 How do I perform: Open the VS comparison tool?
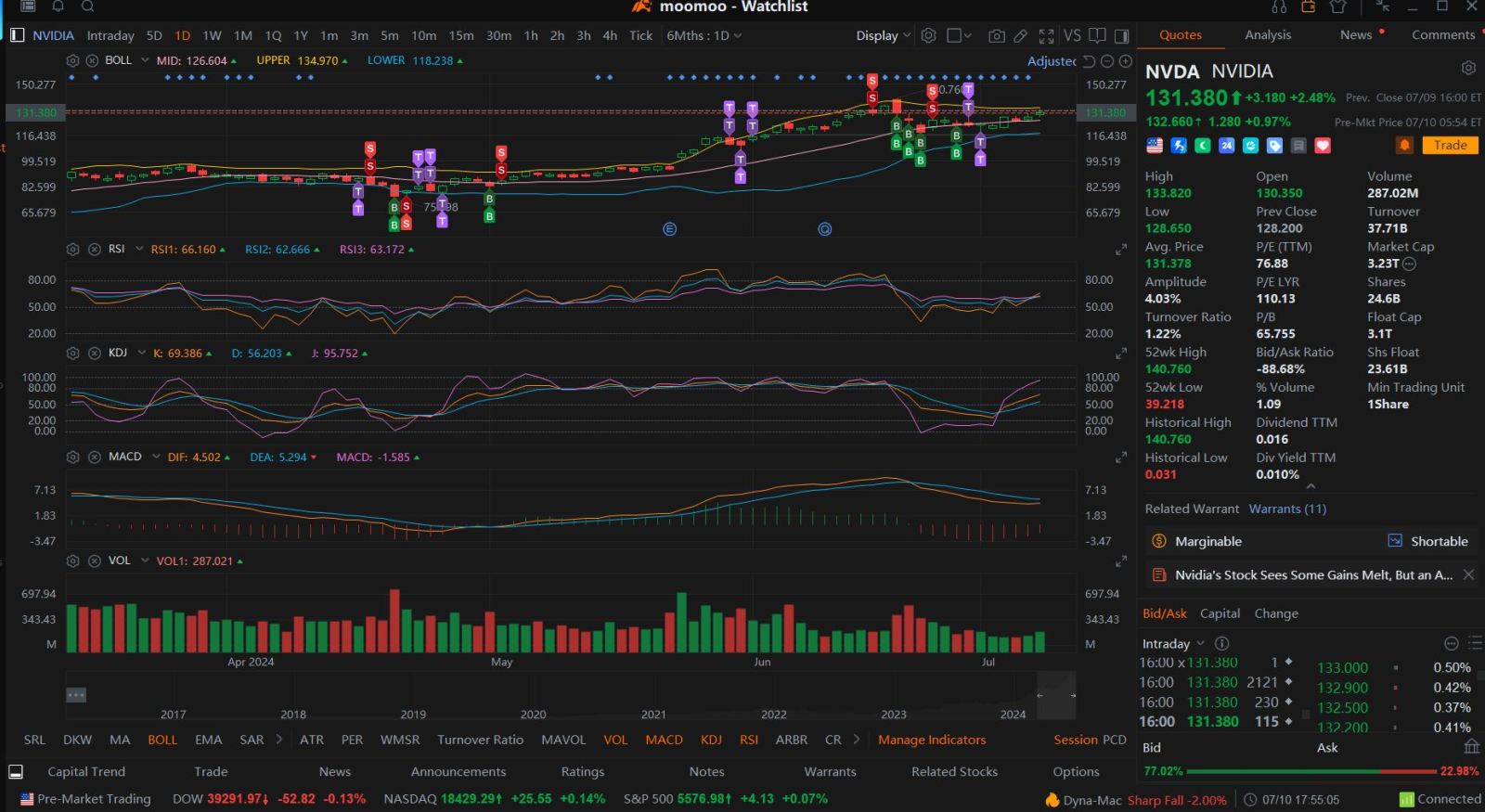click(x=1072, y=35)
